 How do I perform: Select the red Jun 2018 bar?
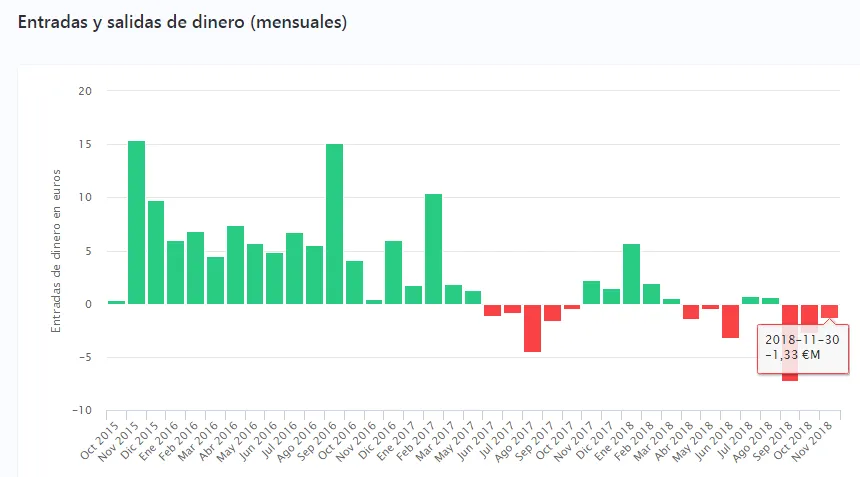tap(730, 321)
